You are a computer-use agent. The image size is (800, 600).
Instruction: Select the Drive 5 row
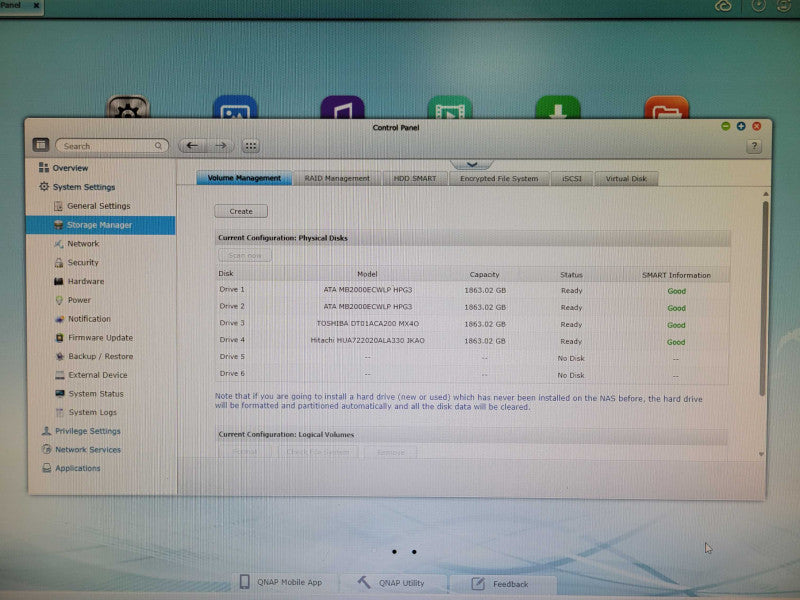(x=472, y=357)
